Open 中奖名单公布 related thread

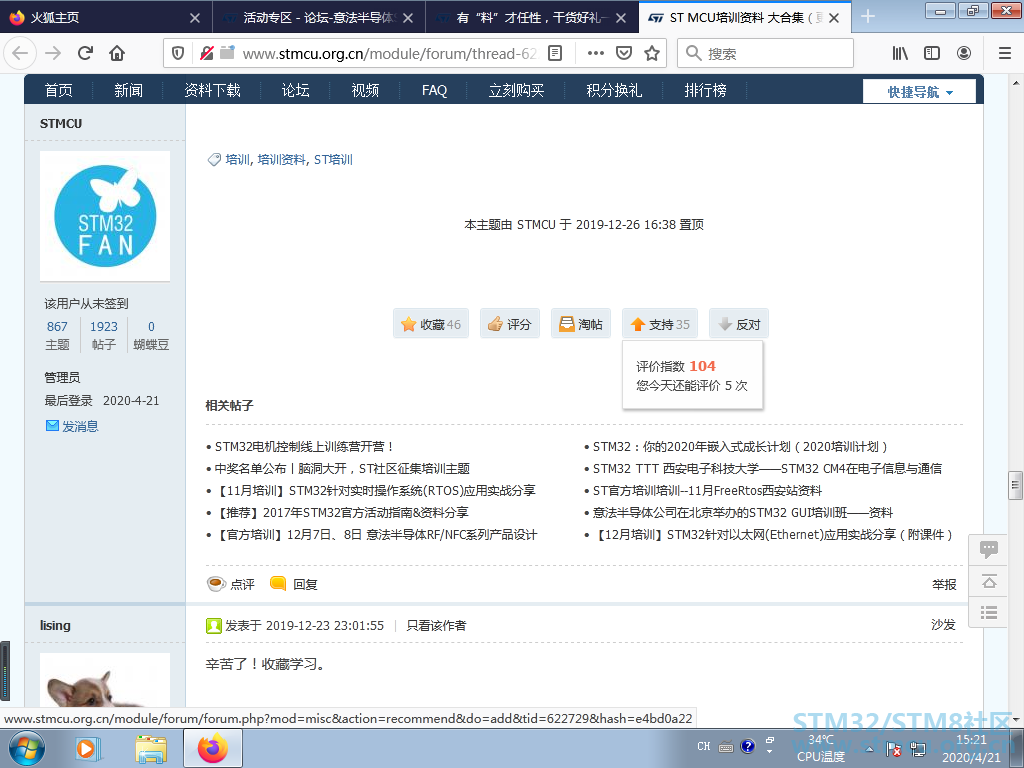click(x=342, y=468)
